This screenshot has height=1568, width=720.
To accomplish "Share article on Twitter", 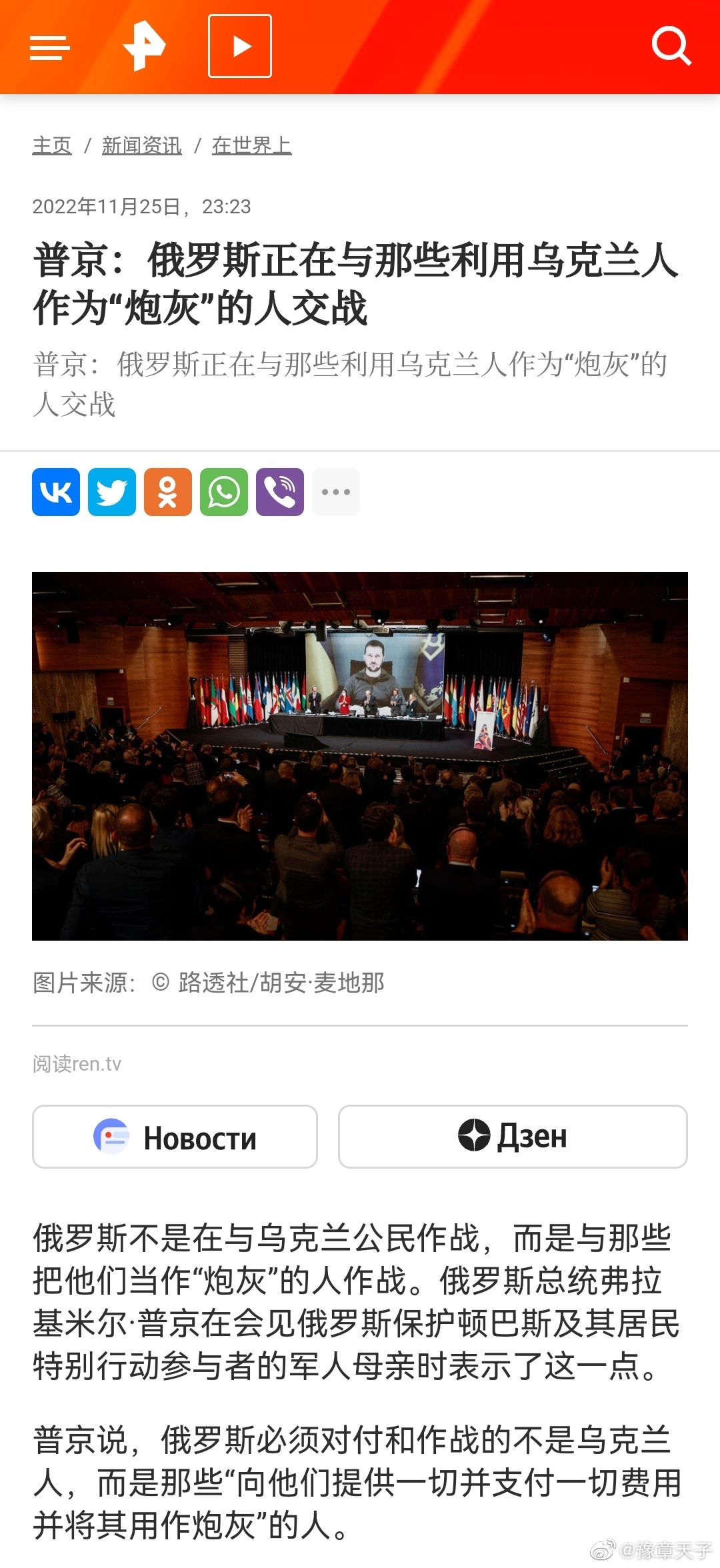I will point(112,492).
